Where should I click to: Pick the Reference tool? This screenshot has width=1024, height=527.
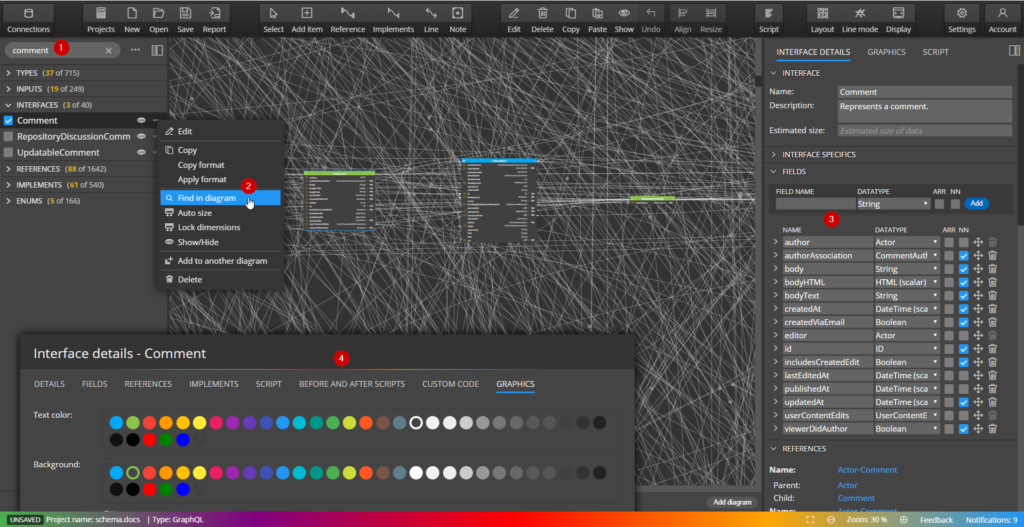coord(347,20)
